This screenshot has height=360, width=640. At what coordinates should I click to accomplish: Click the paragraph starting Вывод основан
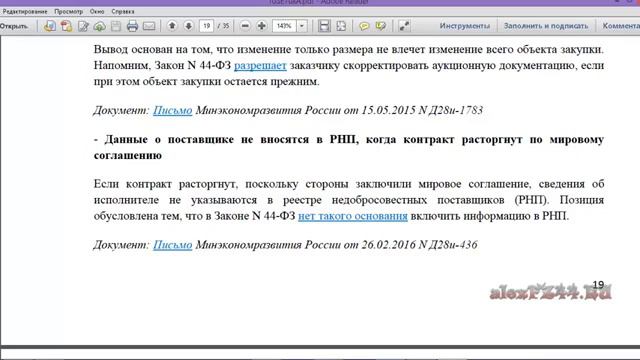(x=349, y=65)
